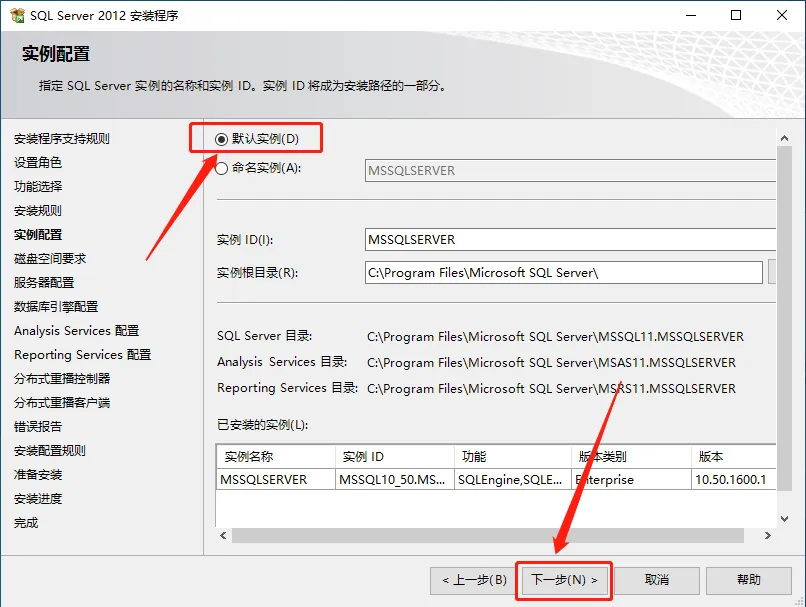Click the MSRS11.MSSQLSERVER directory path text

click(x=551, y=389)
